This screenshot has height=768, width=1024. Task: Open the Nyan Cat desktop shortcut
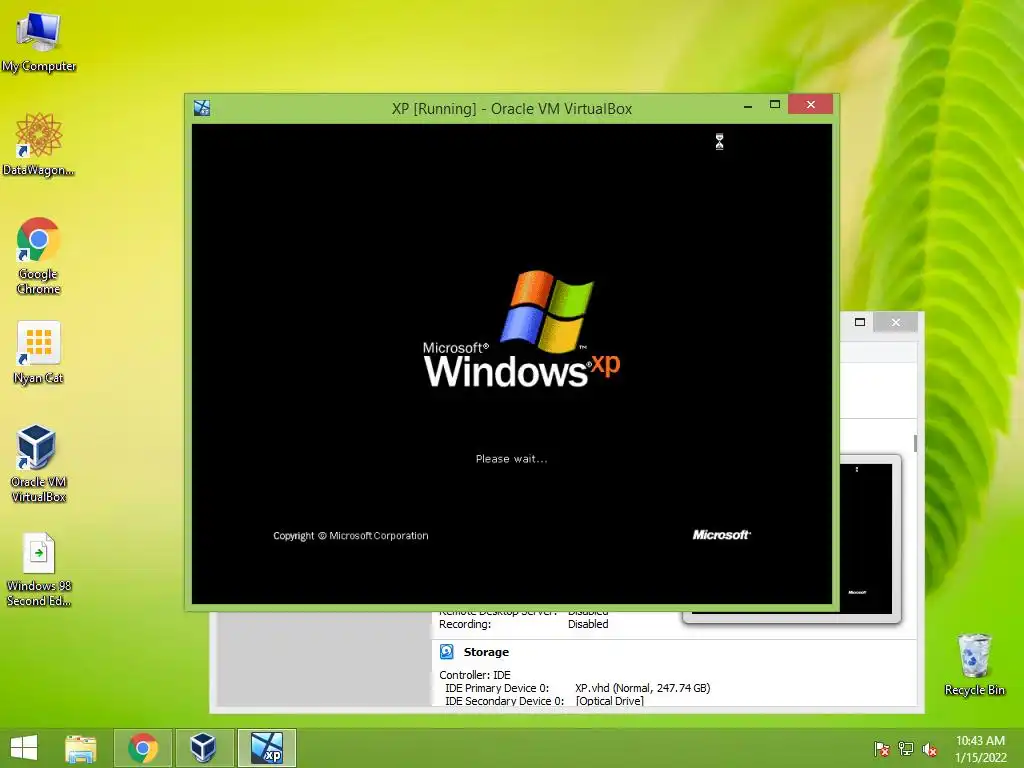(x=39, y=353)
